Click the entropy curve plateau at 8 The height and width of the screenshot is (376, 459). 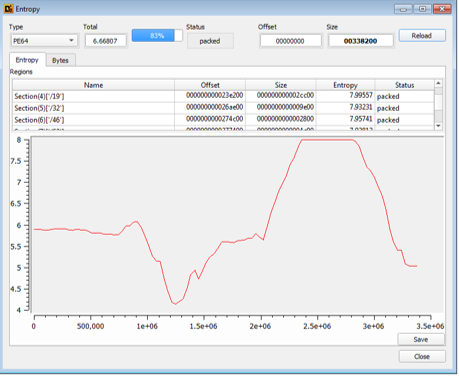tap(327, 140)
